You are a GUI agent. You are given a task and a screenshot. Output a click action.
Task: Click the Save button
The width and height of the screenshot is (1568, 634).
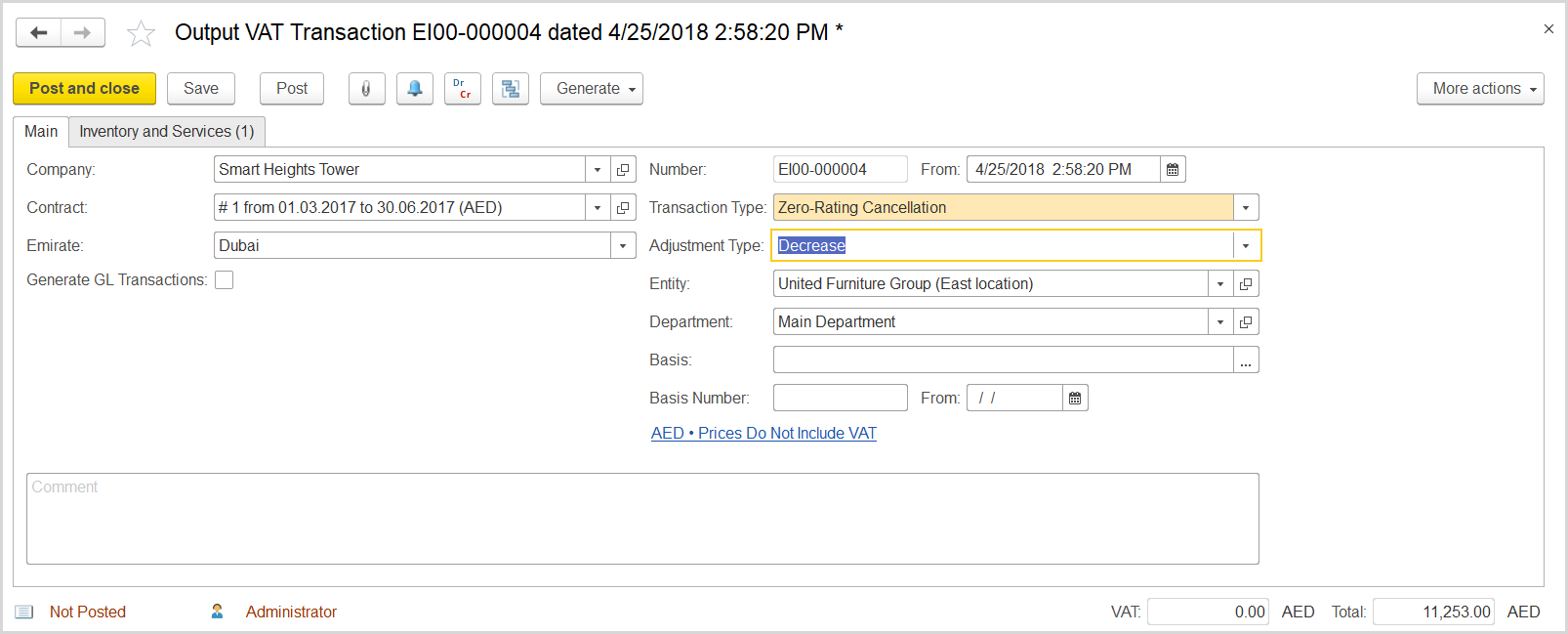(x=201, y=88)
